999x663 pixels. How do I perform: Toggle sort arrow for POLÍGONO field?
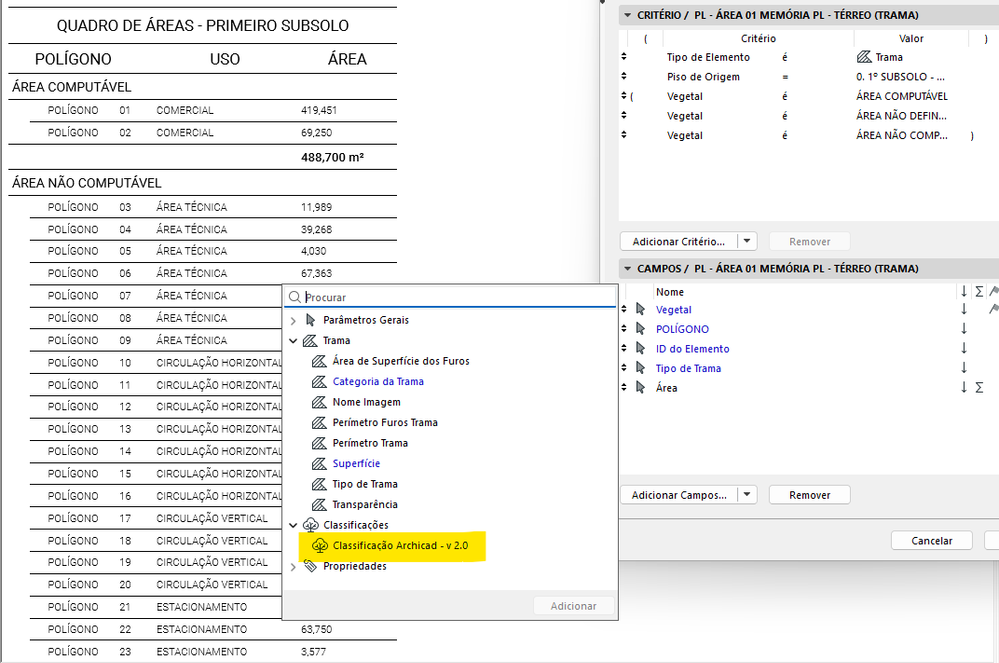[x=964, y=329]
